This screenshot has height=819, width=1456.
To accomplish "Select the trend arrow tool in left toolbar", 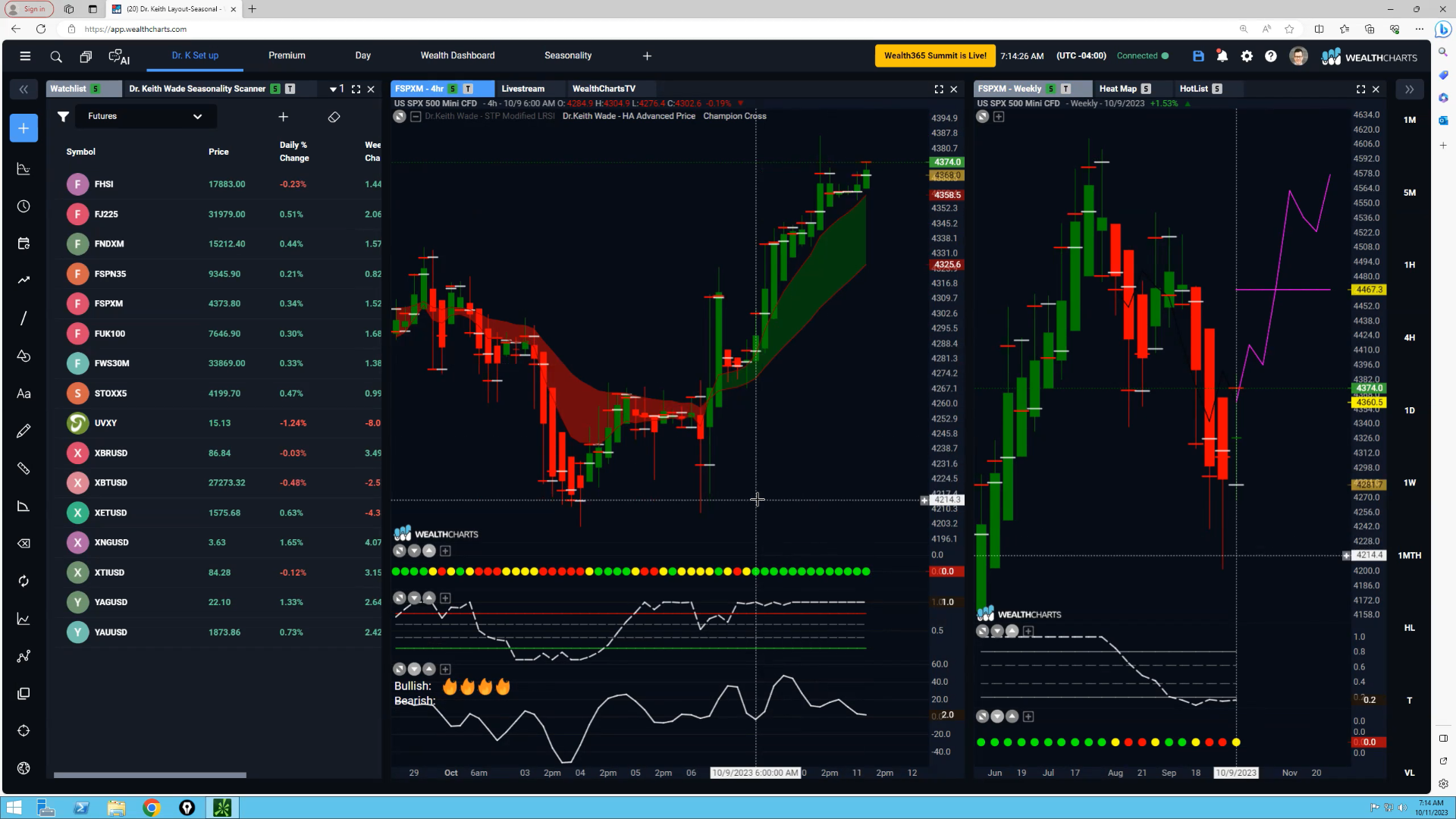I will click(24, 281).
